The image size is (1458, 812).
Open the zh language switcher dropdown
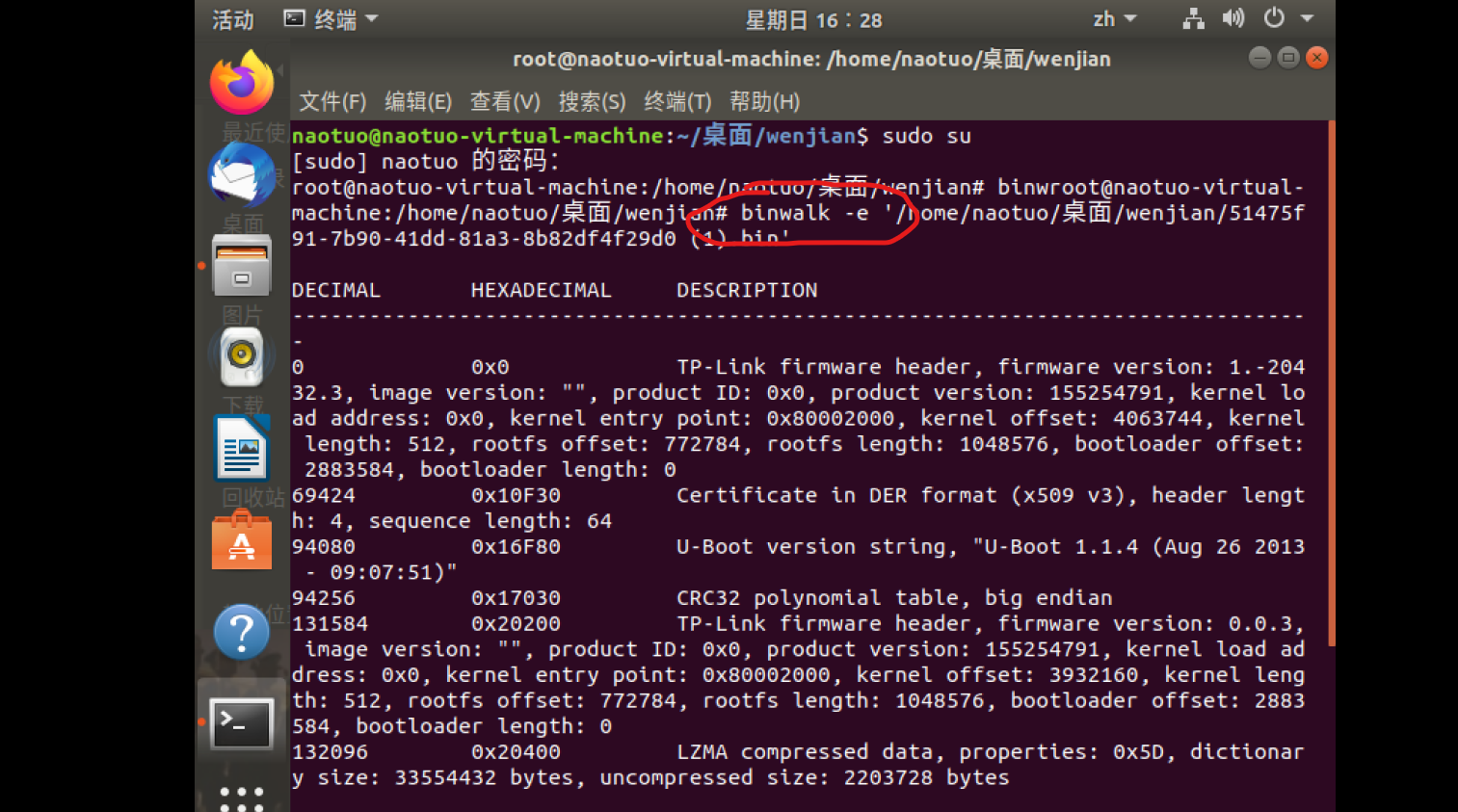pyautogui.click(x=1115, y=18)
